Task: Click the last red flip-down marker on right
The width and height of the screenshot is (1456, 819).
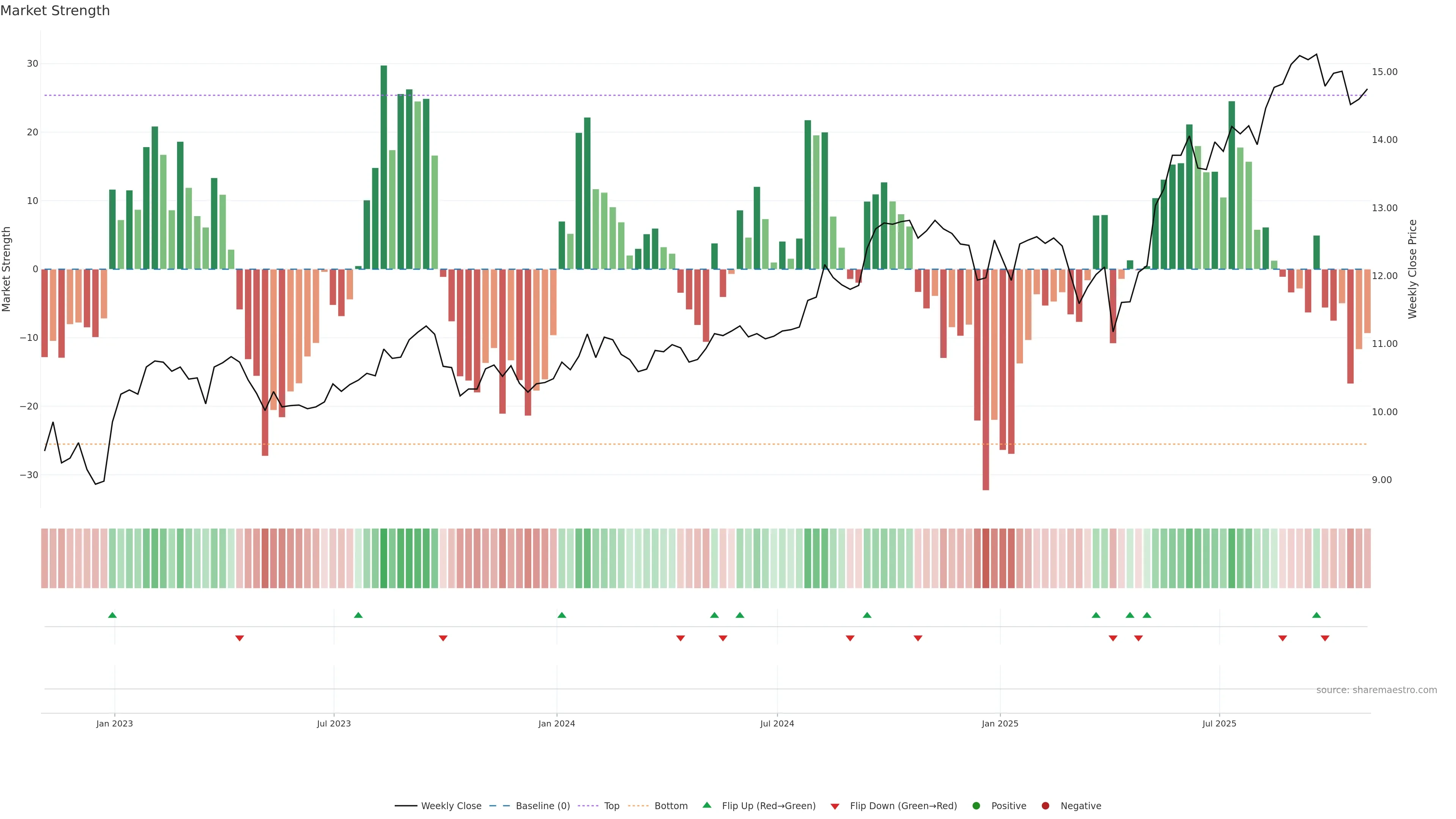Action: tap(1325, 638)
